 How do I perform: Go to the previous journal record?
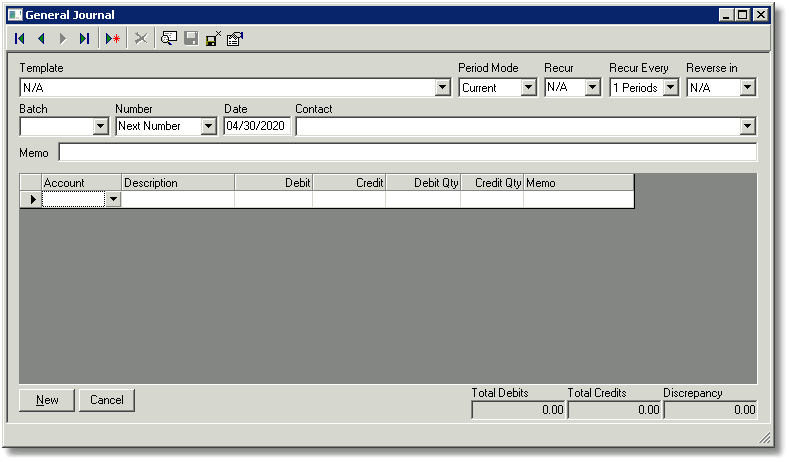[41, 38]
